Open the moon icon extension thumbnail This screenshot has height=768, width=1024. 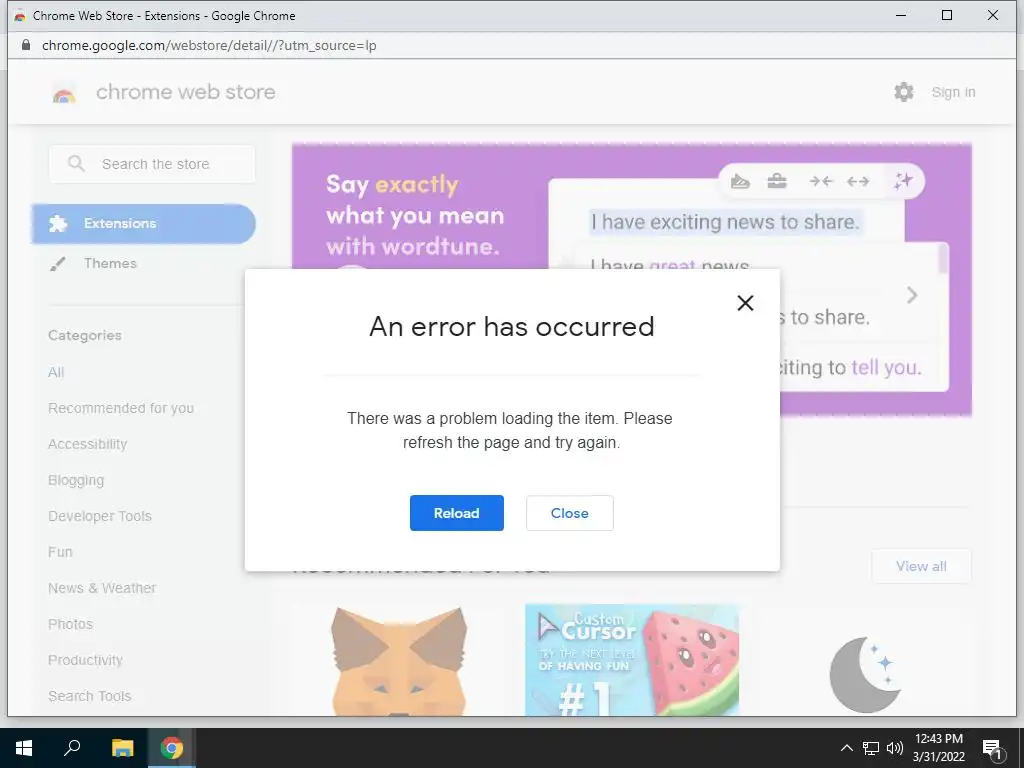point(865,675)
